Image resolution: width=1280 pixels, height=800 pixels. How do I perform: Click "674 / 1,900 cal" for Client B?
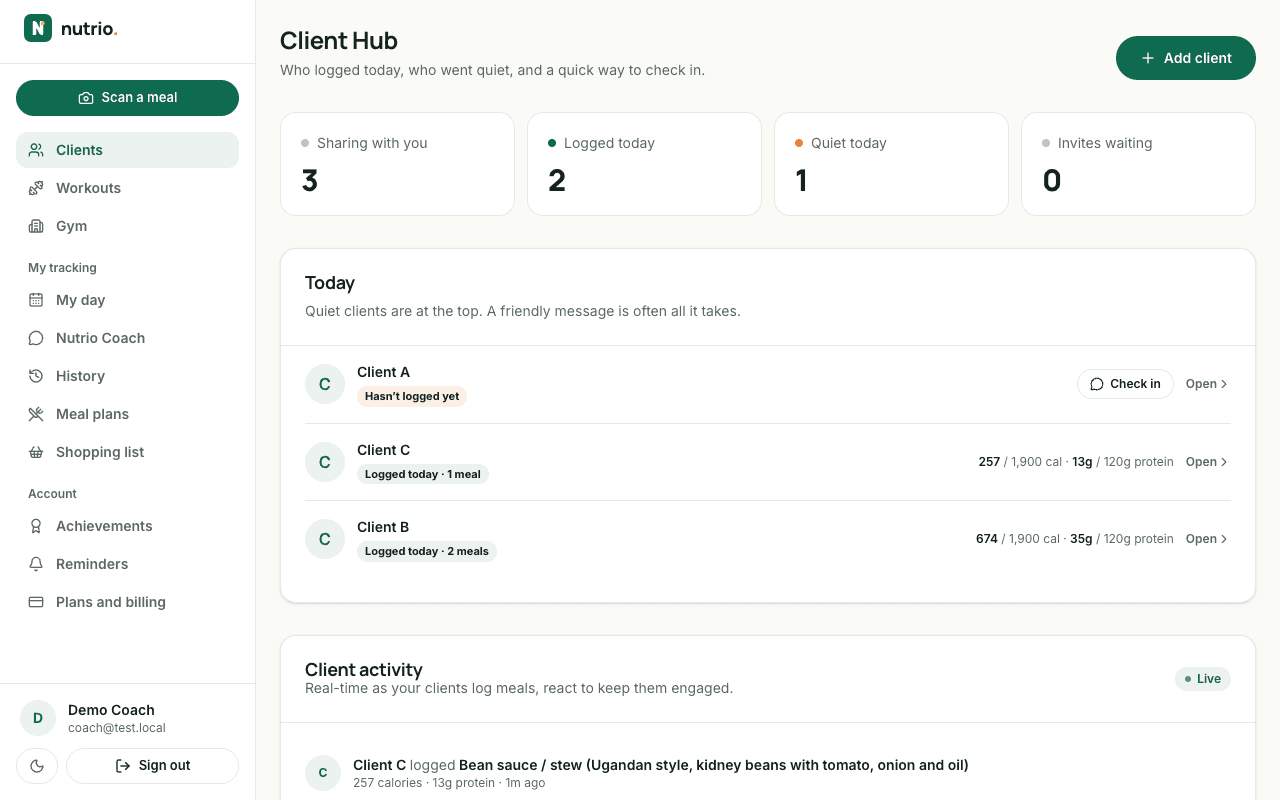point(1017,539)
